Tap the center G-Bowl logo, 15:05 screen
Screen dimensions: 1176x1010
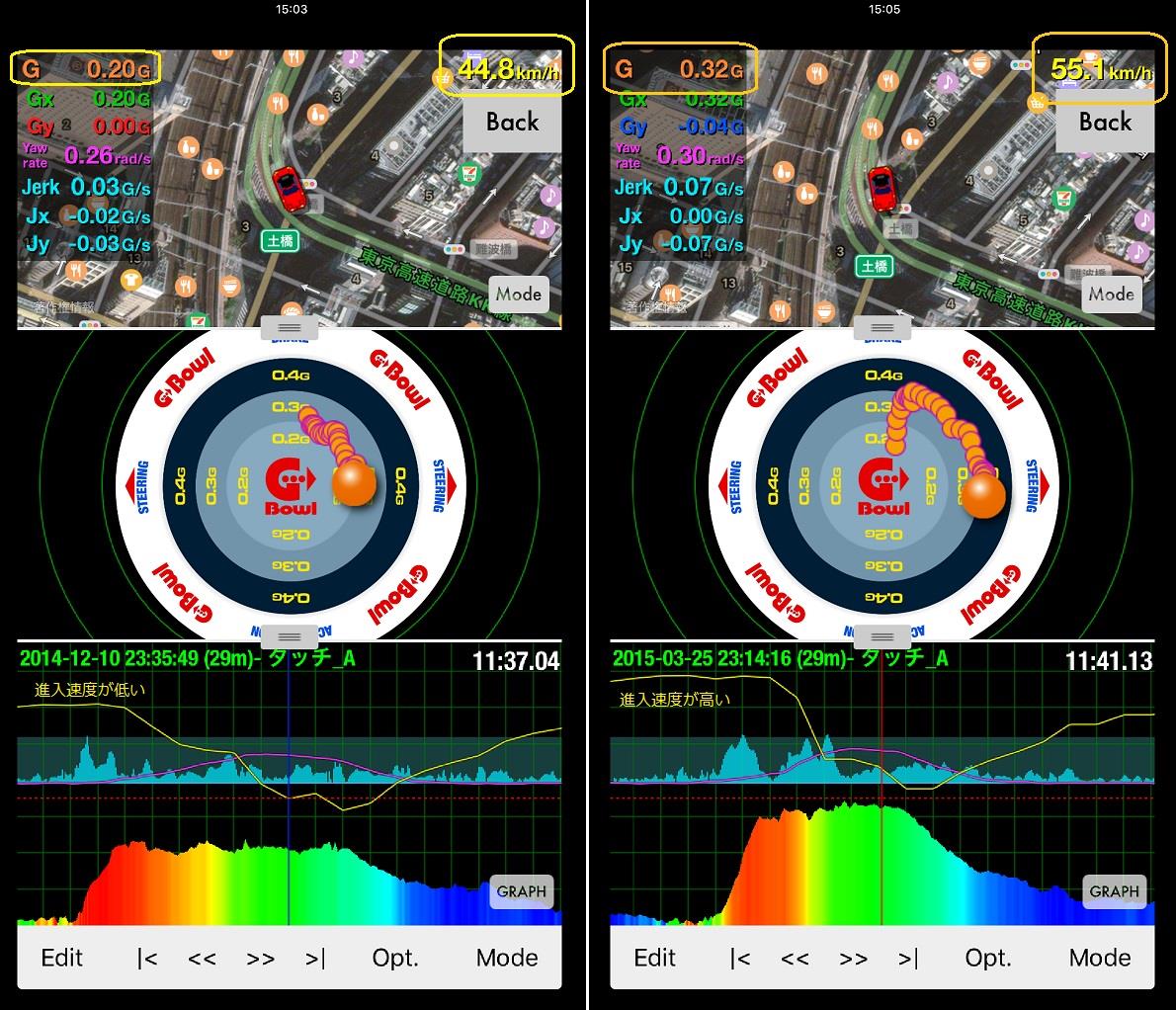tap(883, 487)
